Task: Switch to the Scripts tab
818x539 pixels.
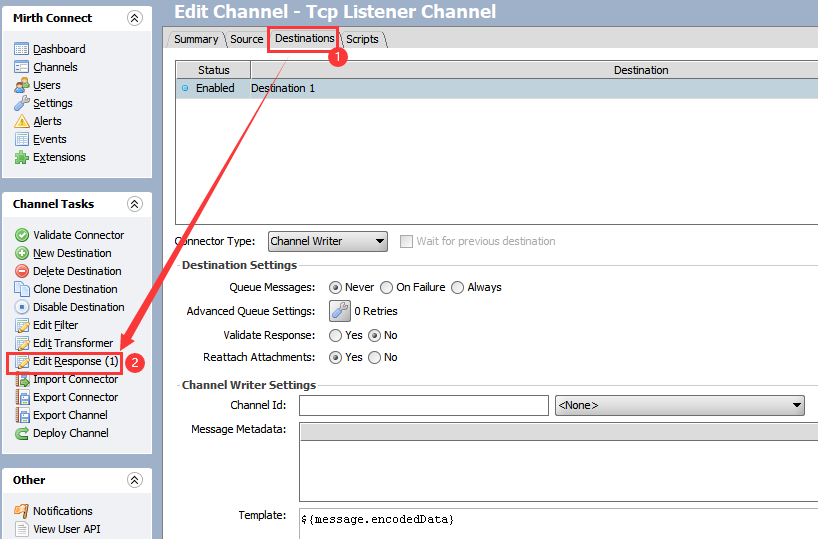Action: pyautogui.click(x=363, y=39)
